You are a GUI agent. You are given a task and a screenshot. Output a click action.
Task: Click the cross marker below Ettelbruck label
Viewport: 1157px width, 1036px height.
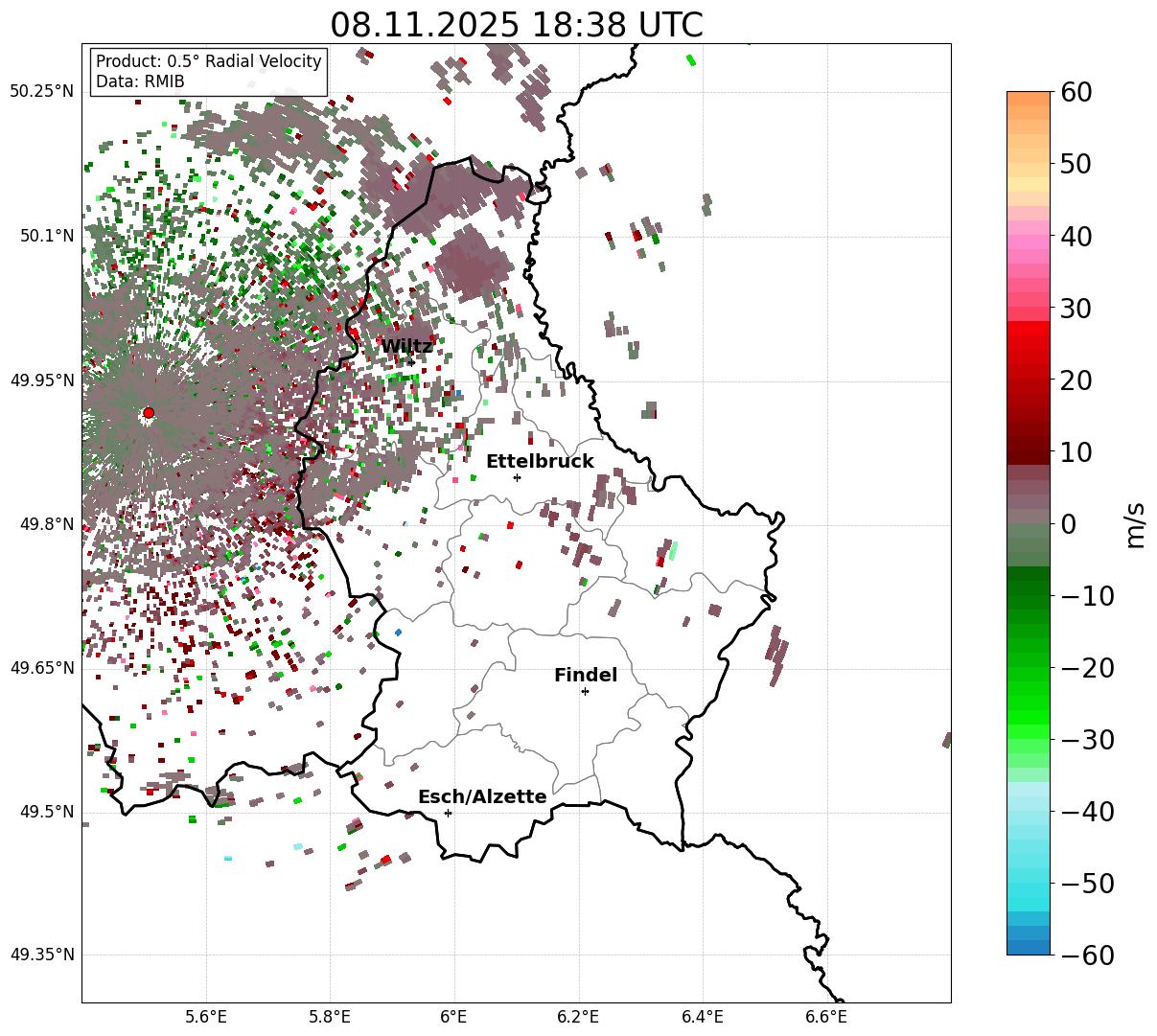518,477
